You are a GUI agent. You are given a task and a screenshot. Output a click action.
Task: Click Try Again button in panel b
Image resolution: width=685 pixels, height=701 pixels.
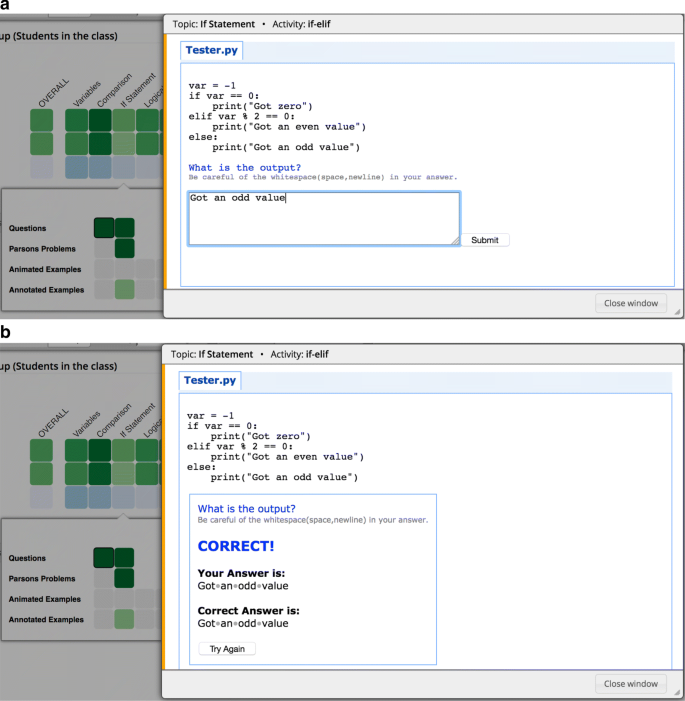click(x=227, y=649)
